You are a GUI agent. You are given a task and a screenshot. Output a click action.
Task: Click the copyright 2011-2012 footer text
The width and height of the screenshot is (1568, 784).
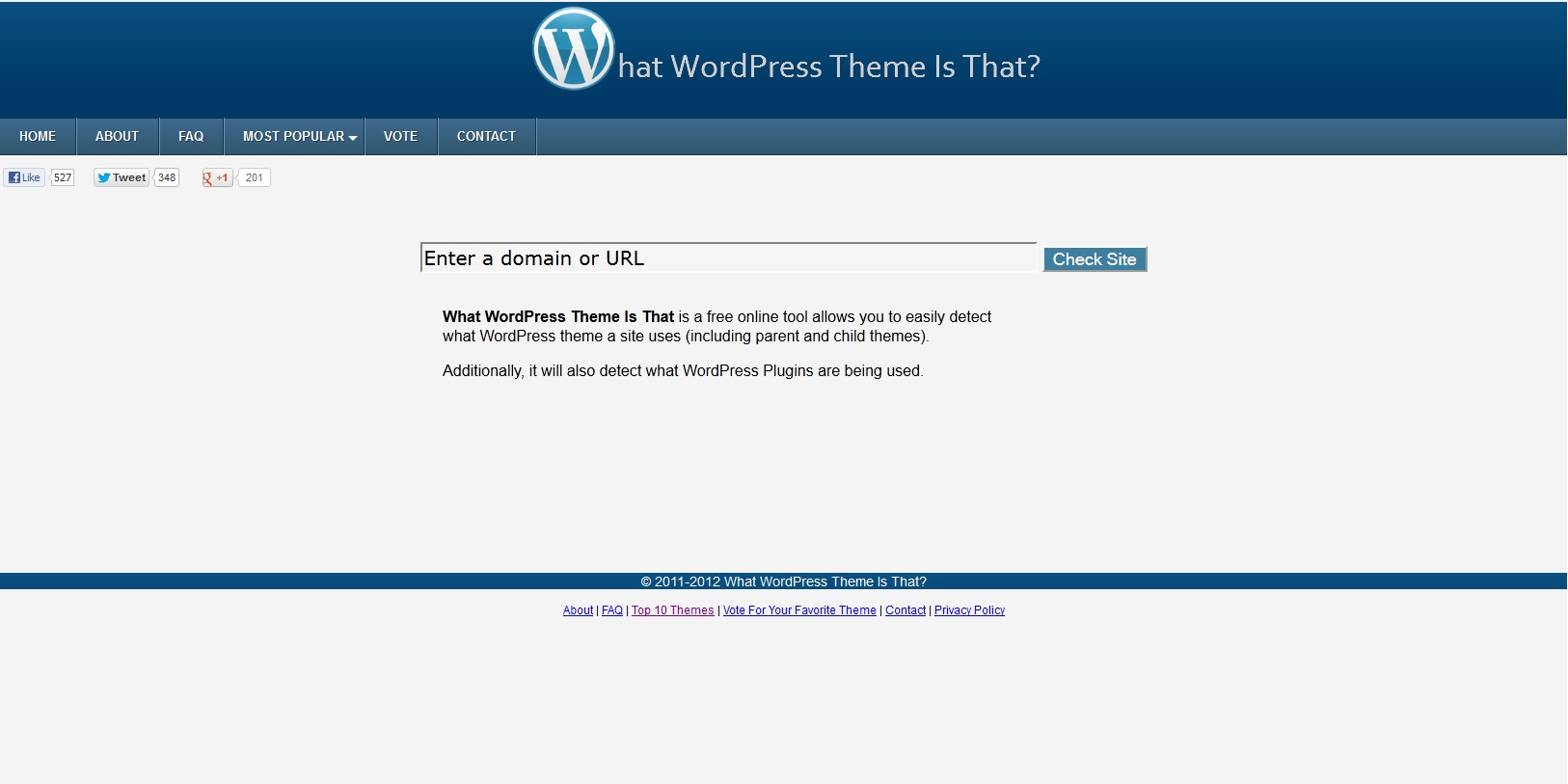point(783,581)
